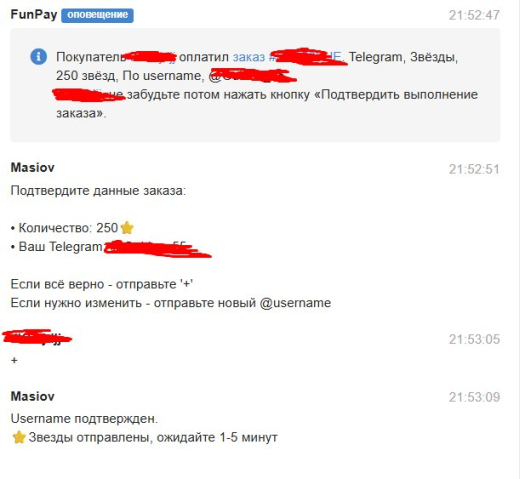This screenshot has width=525, height=479.
Task: Click the Подтвердите данные заказа line
Action: (98, 191)
